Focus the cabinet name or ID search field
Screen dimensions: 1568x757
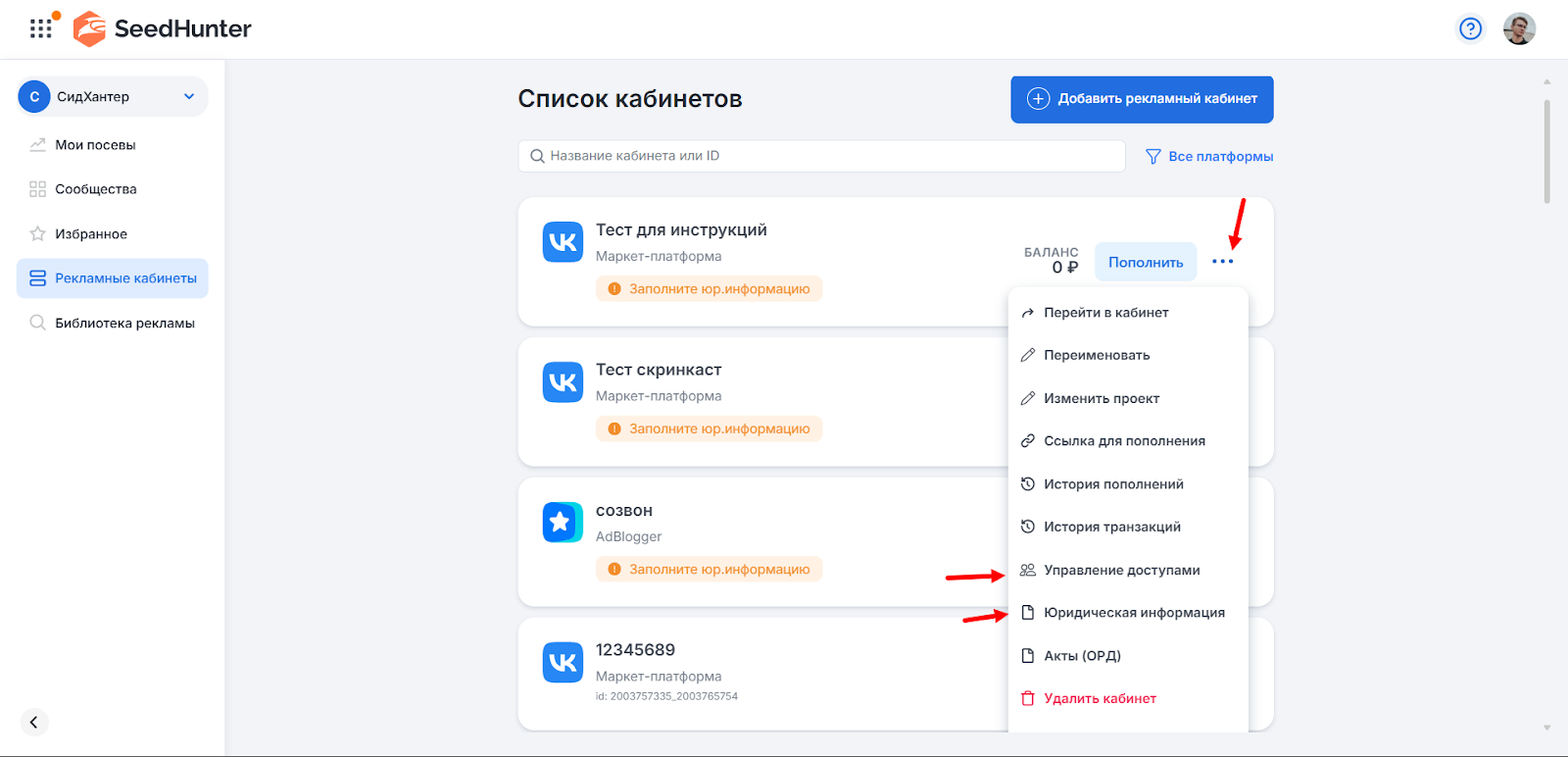821,156
